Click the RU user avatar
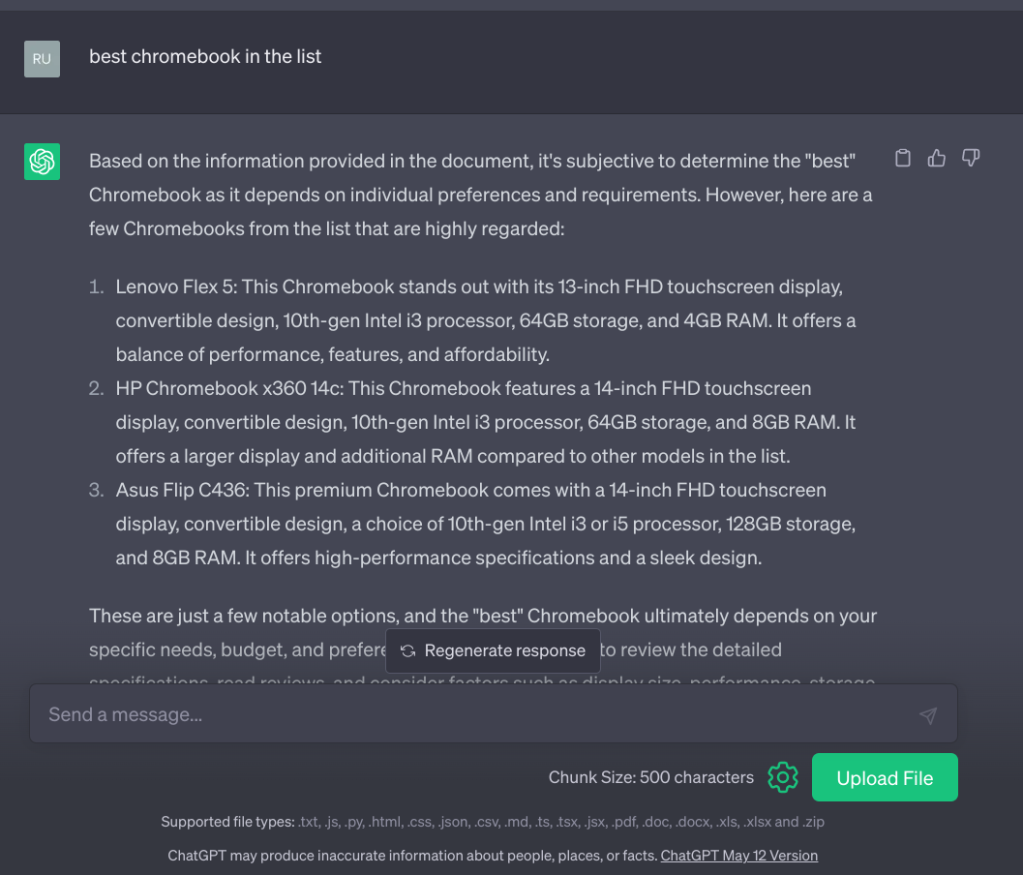Screen dimensions: 1023x875 point(42,59)
